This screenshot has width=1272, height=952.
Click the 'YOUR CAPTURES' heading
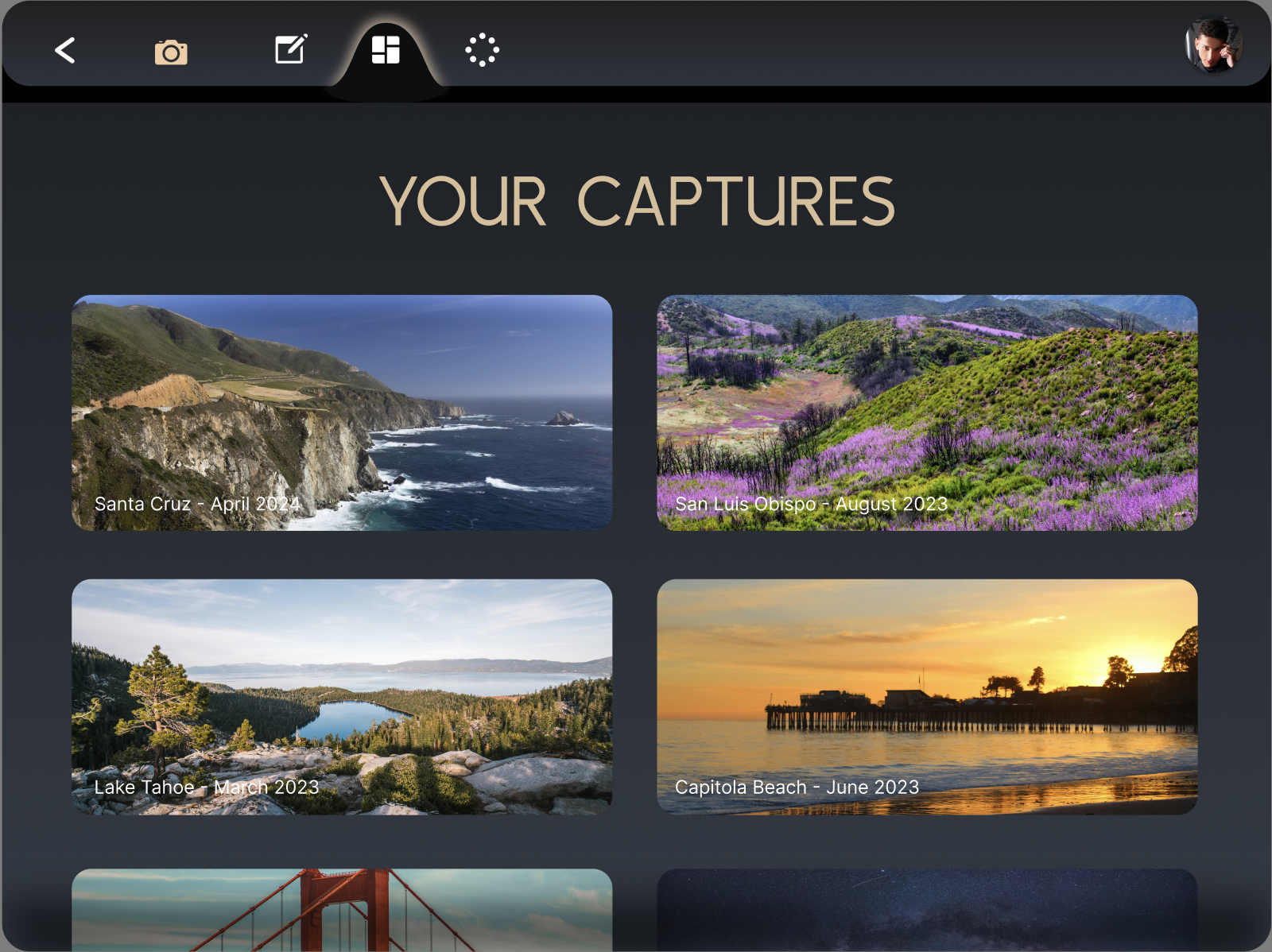click(637, 202)
